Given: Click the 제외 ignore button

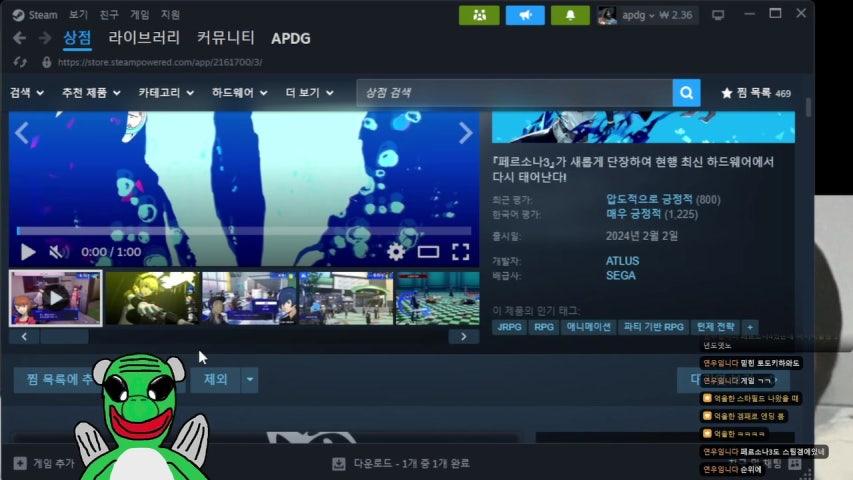Looking at the screenshot, I should coord(215,379).
